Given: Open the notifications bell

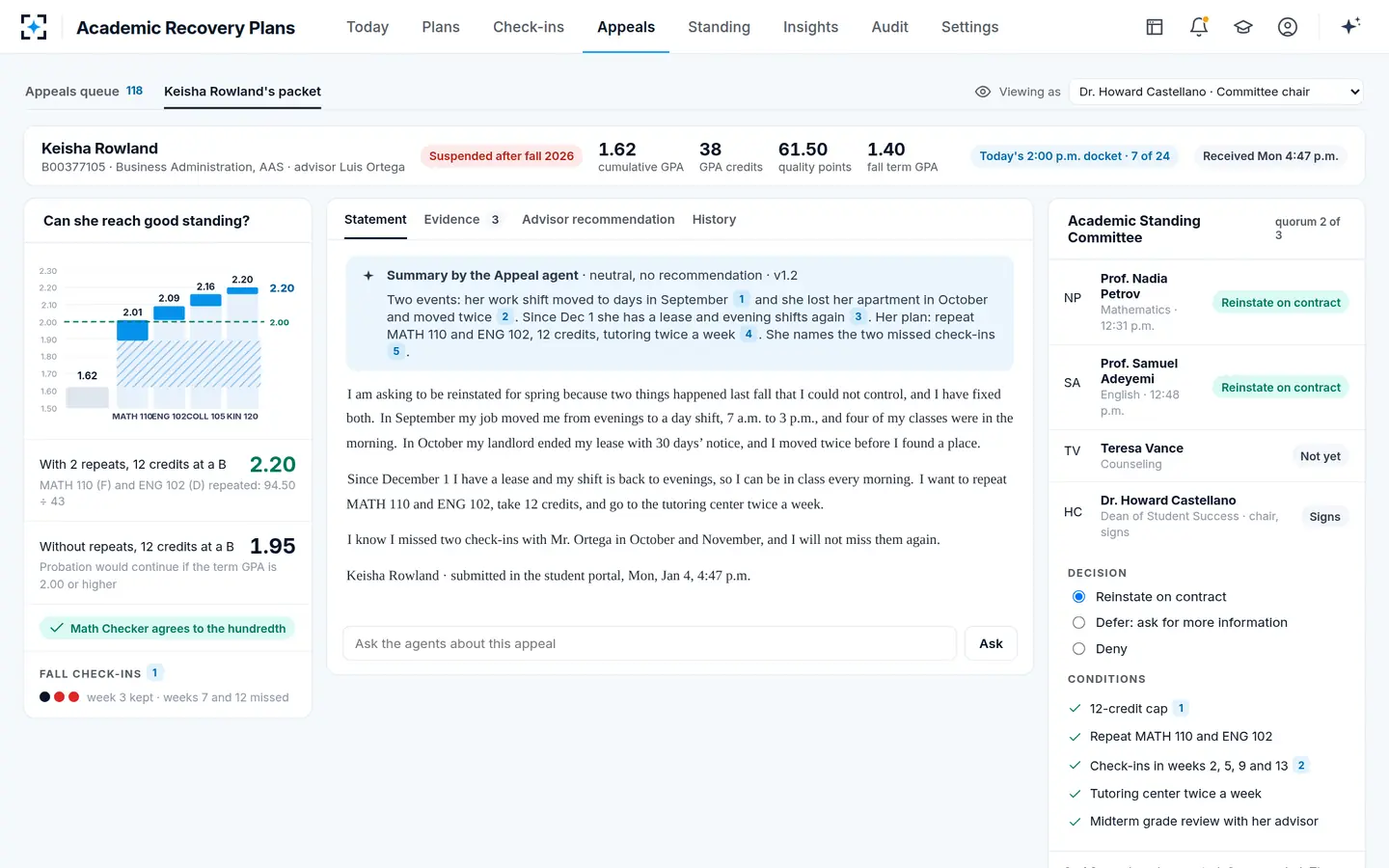Looking at the screenshot, I should pyautogui.click(x=1199, y=27).
